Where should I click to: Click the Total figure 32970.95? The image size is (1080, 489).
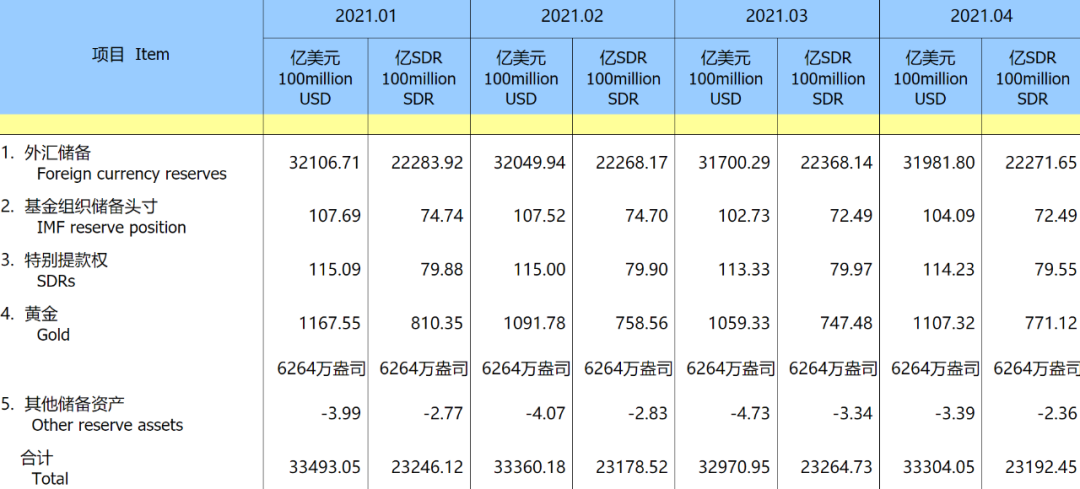(734, 468)
